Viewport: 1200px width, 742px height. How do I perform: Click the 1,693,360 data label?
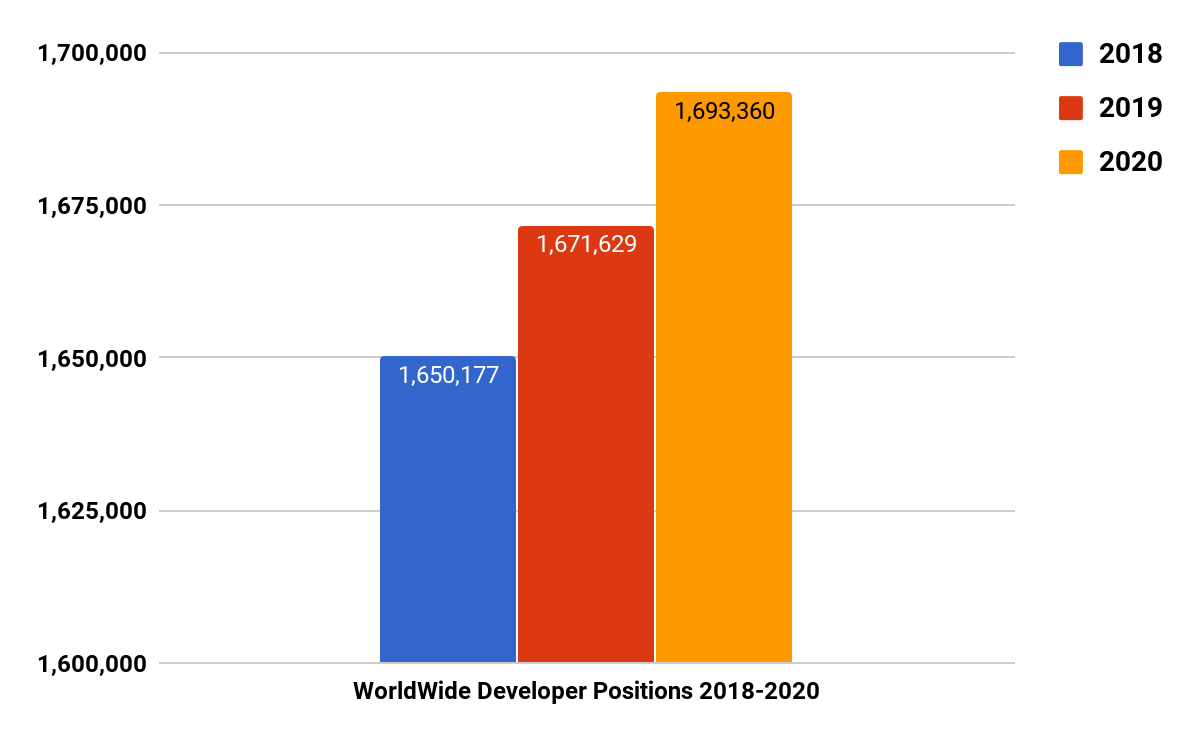(x=724, y=111)
